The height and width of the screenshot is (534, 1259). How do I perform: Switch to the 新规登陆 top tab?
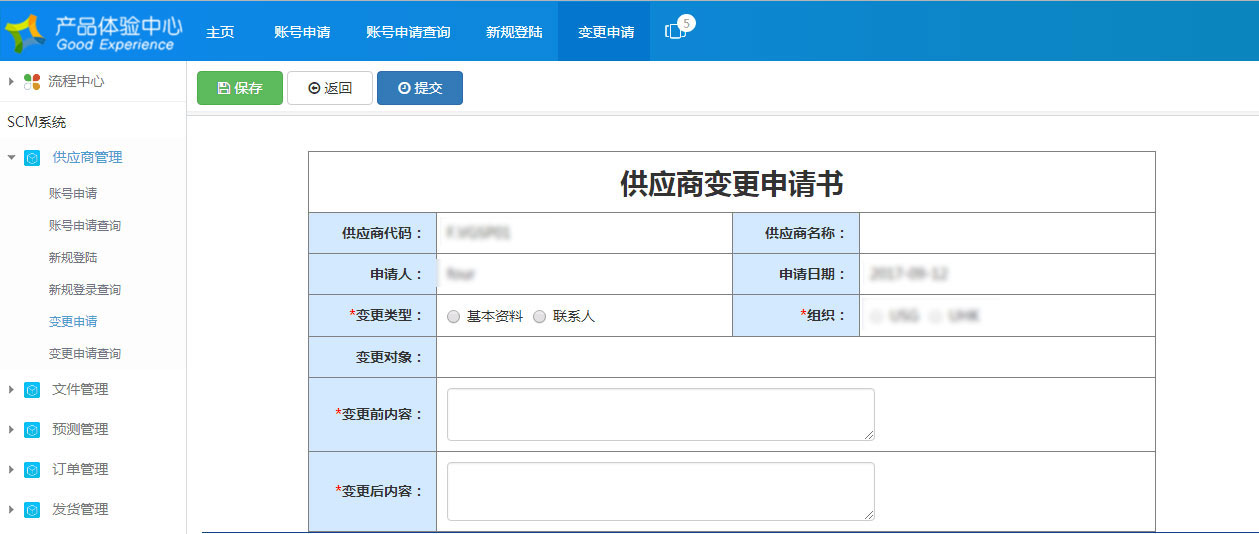point(514,31)
